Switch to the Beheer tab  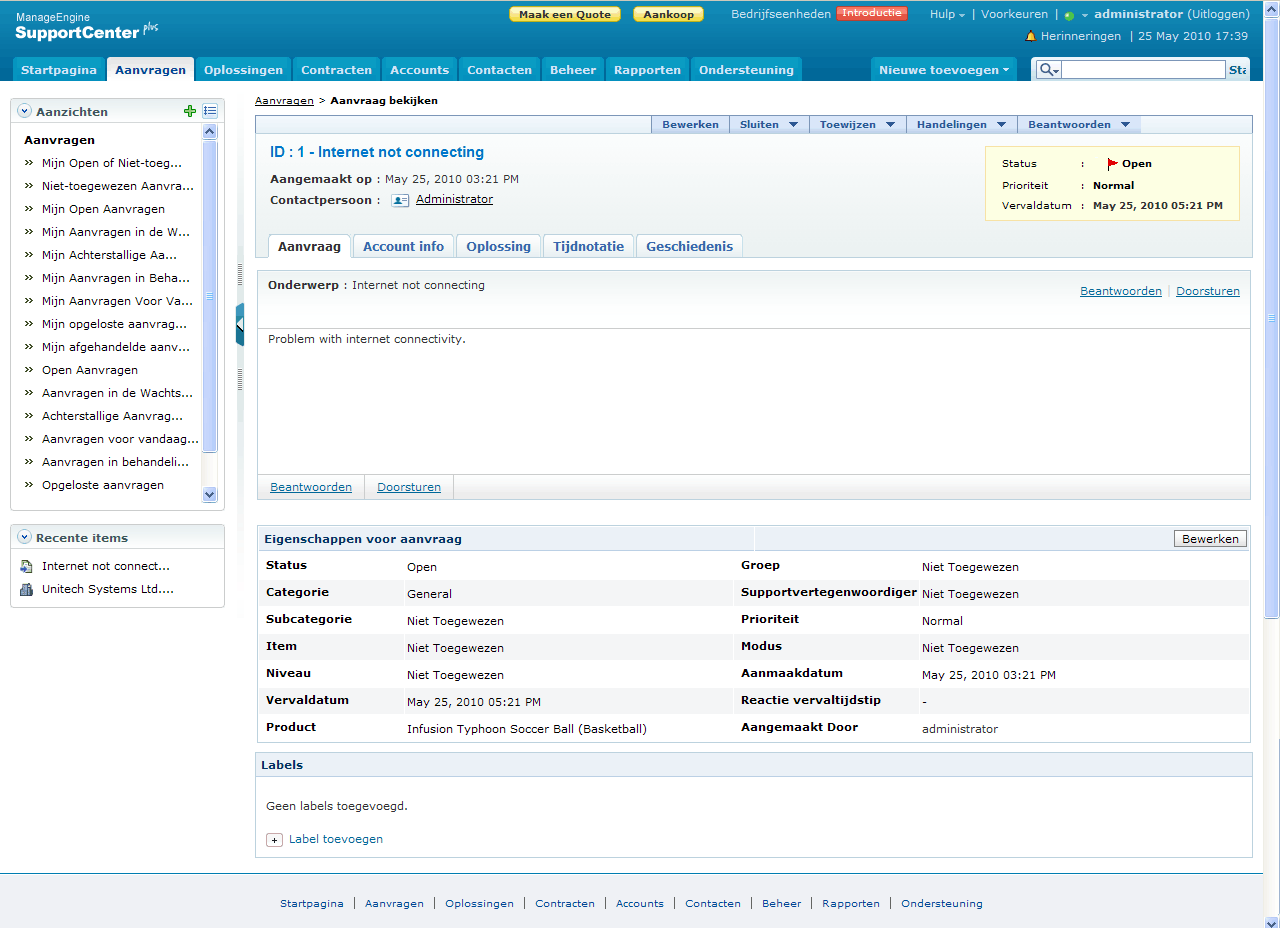tap(573, 70)
